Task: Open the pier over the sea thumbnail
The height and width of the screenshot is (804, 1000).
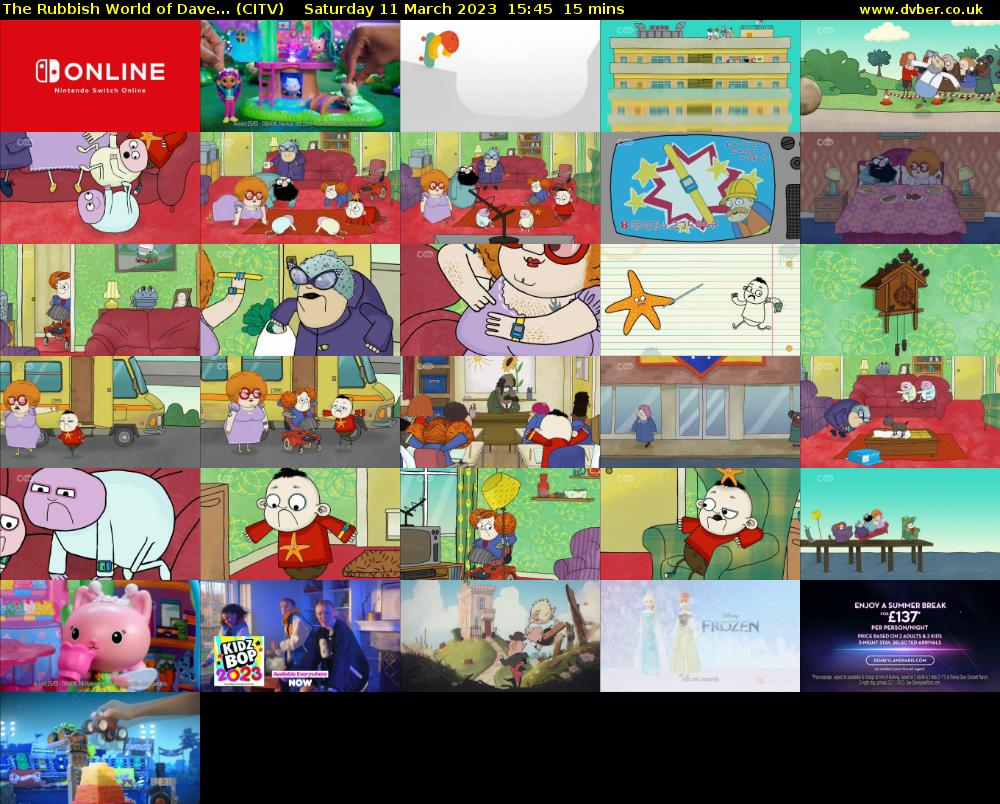Action: point(900,523)
